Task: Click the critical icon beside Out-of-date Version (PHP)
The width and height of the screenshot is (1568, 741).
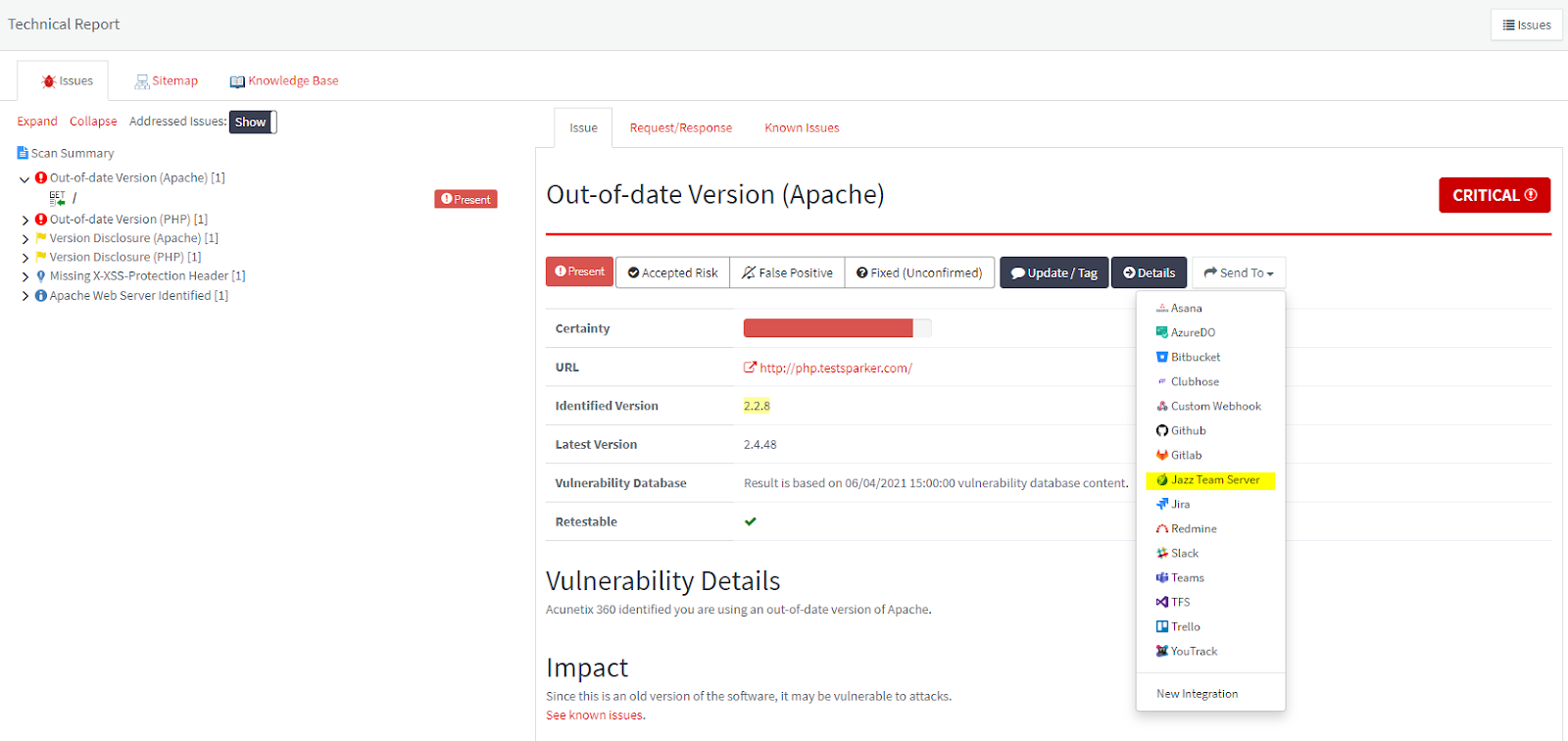Action: pyautogui.click(x=41, y=220)
